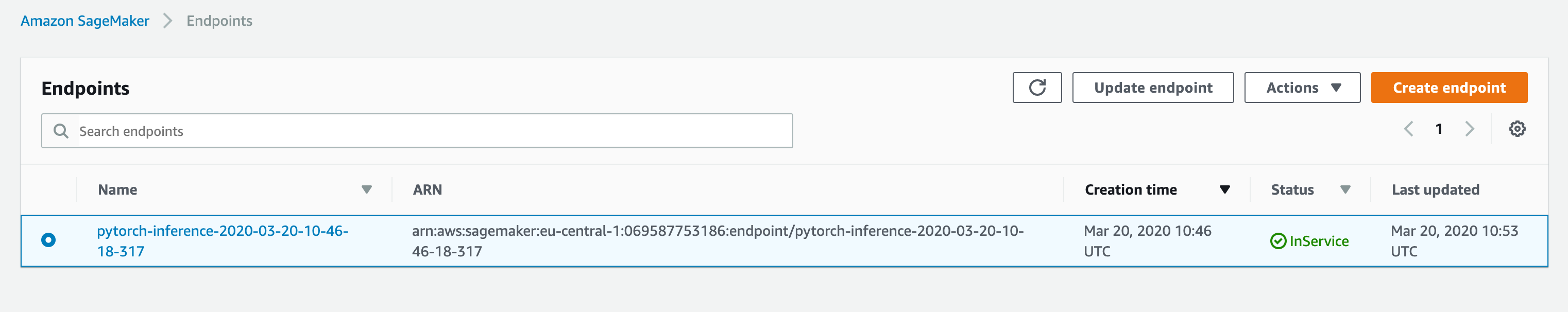Click the Update endpoint button

pyautogui.click(x=1153, y=88)
